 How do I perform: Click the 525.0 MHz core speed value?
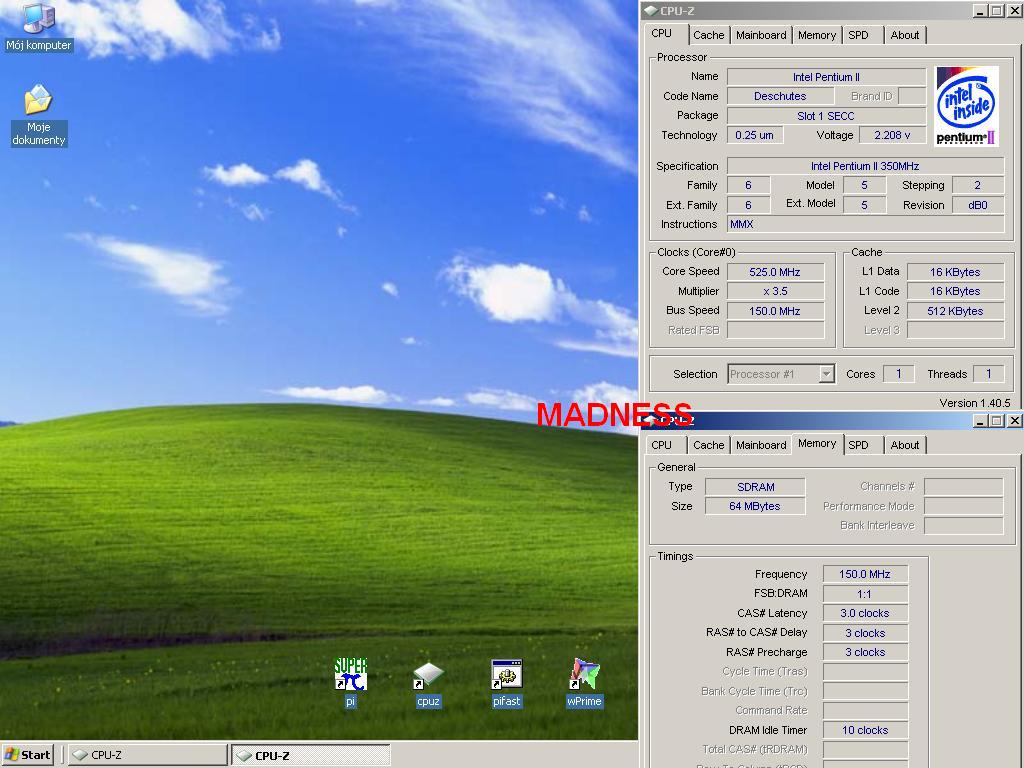click(x=775, y=272)
